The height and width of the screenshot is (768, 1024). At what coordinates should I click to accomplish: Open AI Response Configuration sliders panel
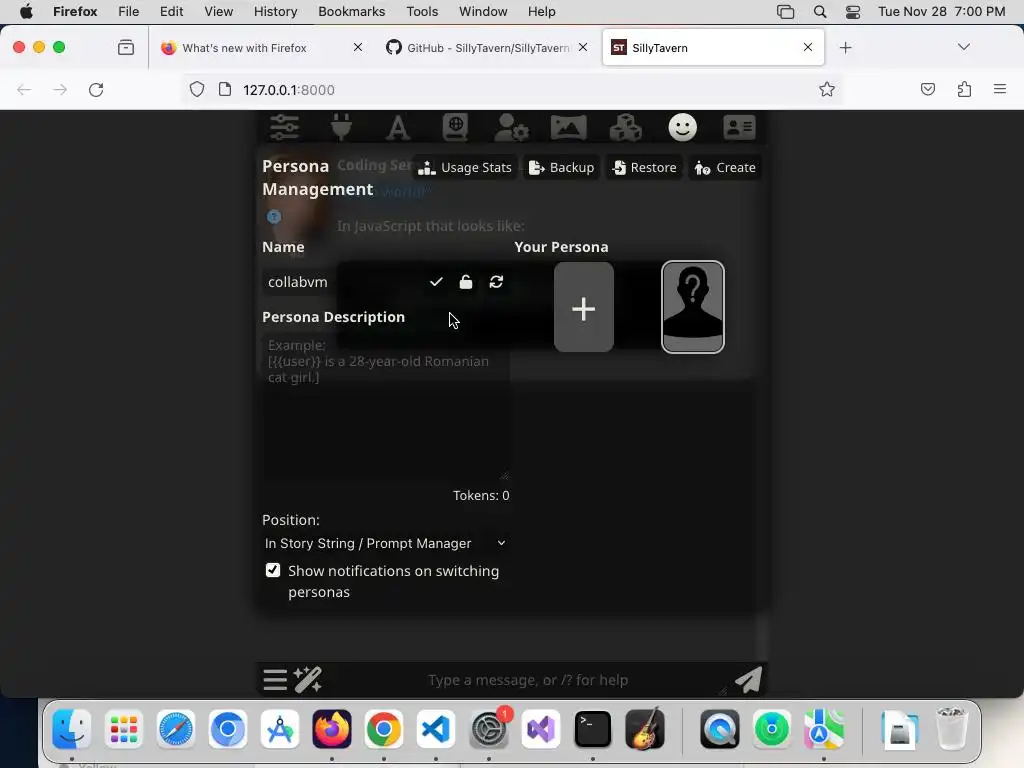tap(285, 127)
